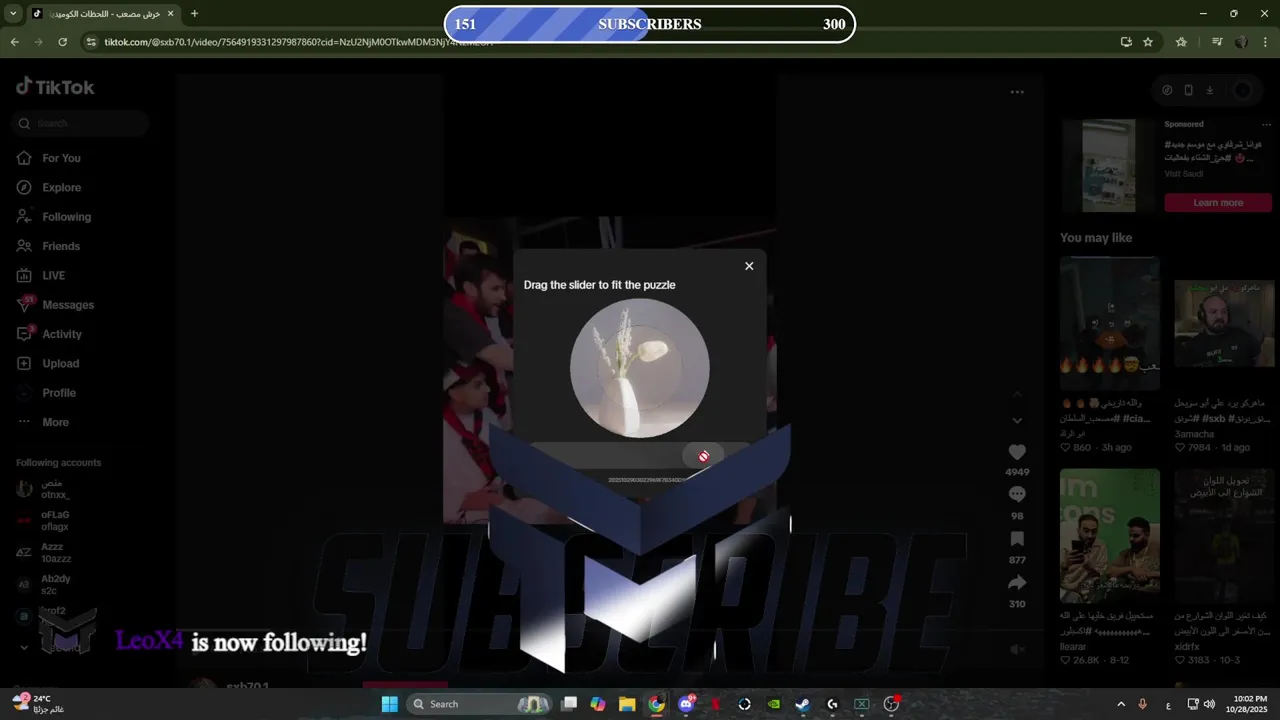This screenshot has height=720, width=1280.
Task: Open the weather widget on the taskbar
Action: click(38, 704)
